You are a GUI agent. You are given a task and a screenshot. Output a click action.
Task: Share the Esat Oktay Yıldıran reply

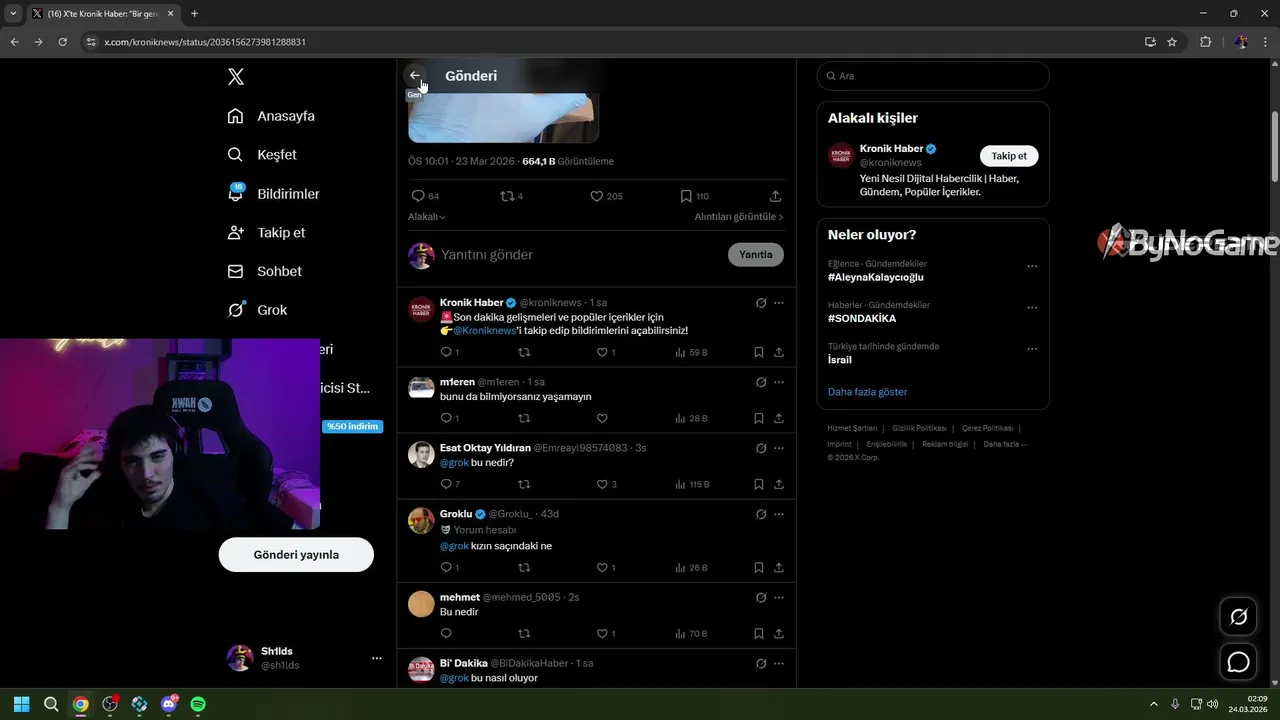tap(779, 484)
